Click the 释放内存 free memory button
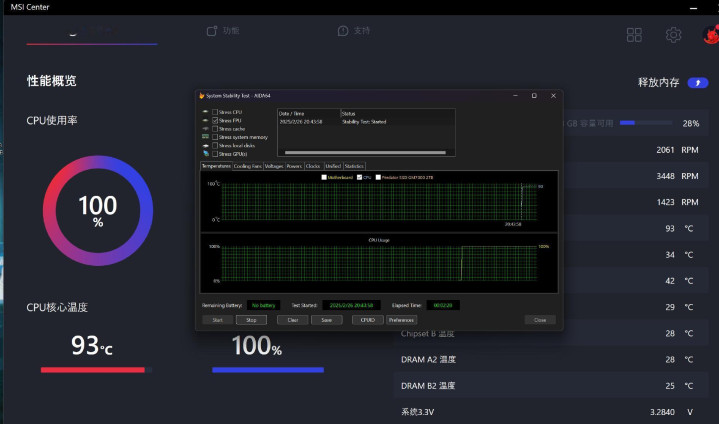Image resolution: width=719 pixels, height=424 pixels. pyautogui.click(x=697, y=83)
